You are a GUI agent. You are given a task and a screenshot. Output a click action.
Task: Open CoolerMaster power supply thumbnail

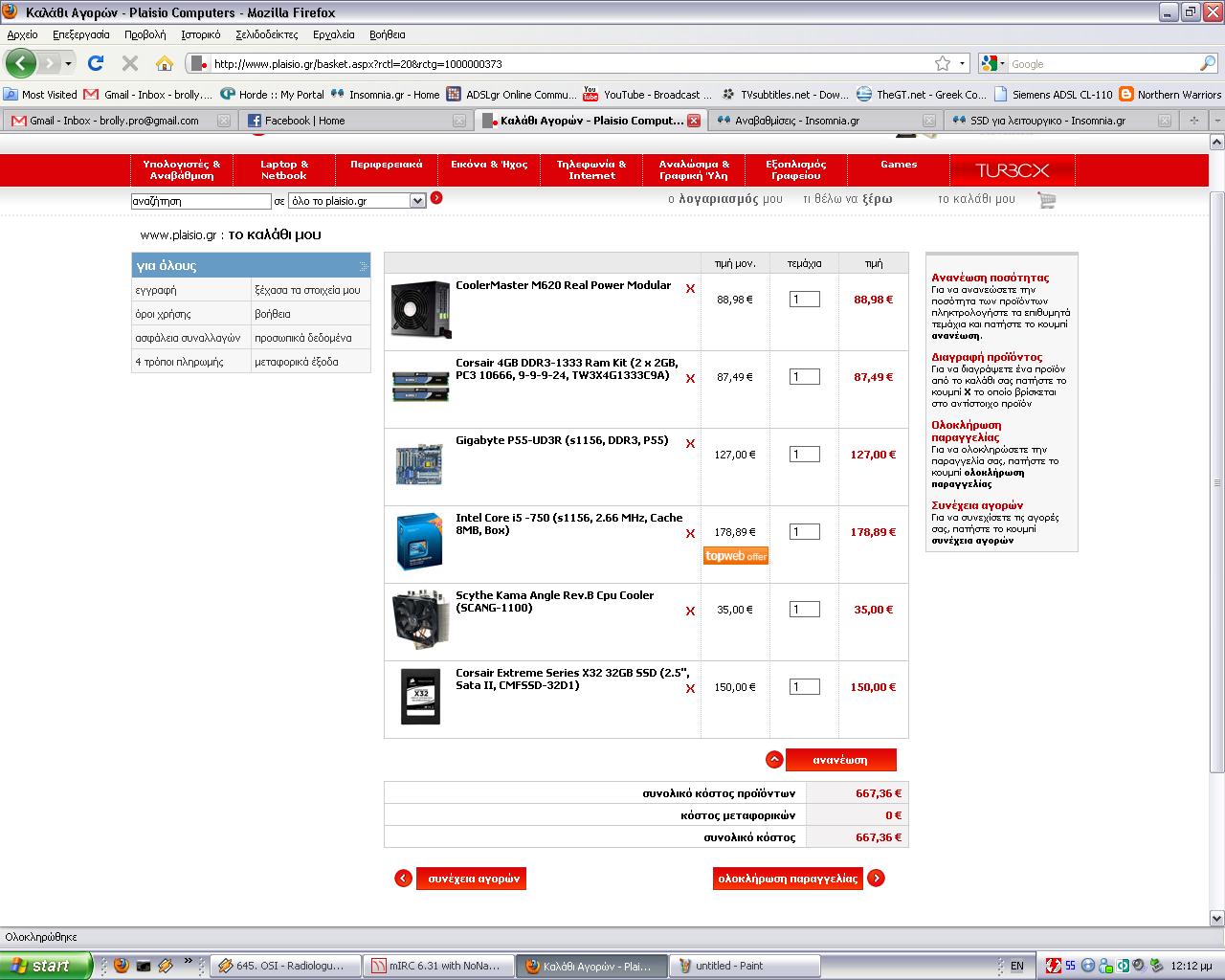(x=420, y=309)
